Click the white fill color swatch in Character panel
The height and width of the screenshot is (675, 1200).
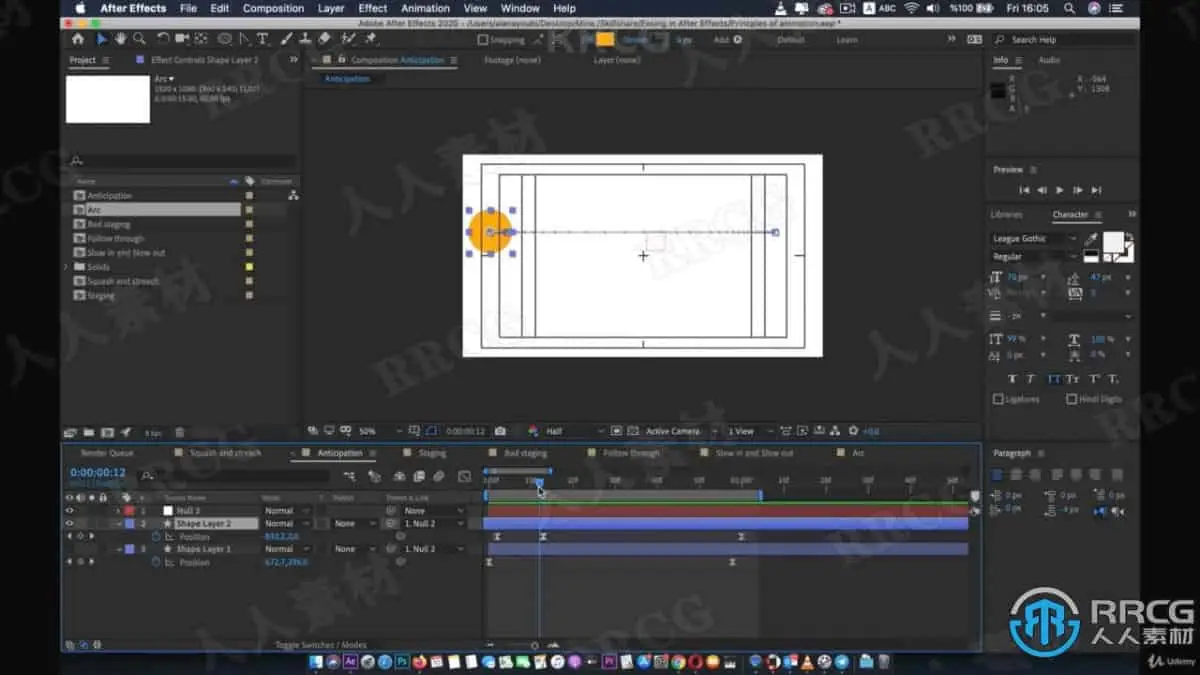(x=1113, y=243)
